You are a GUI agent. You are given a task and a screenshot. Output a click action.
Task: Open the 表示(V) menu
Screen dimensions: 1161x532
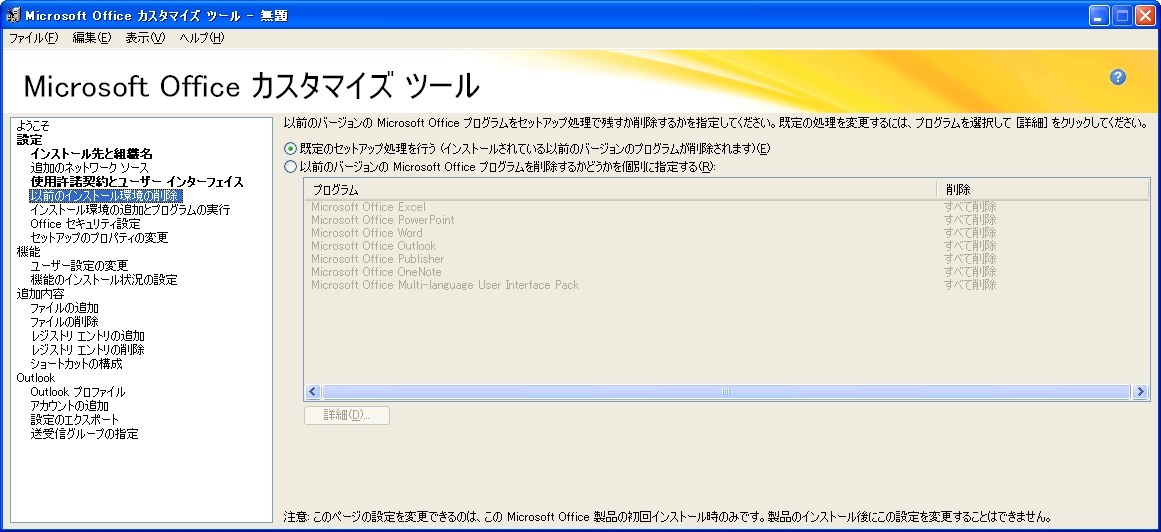tap(145, 38)
